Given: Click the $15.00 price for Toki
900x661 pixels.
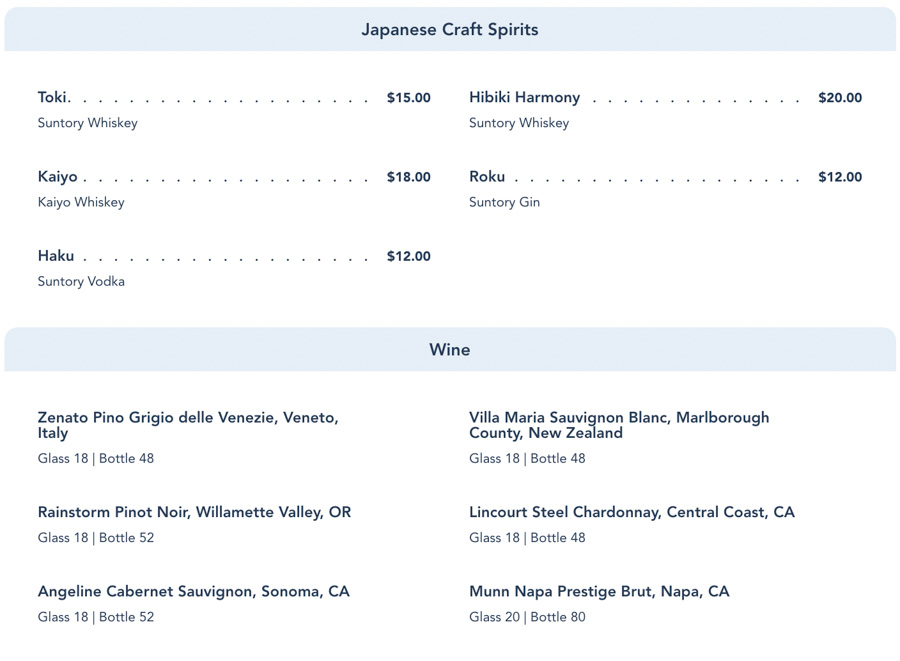Looking at the screenshot, I should pyautogui.click(x=408, y=98).
